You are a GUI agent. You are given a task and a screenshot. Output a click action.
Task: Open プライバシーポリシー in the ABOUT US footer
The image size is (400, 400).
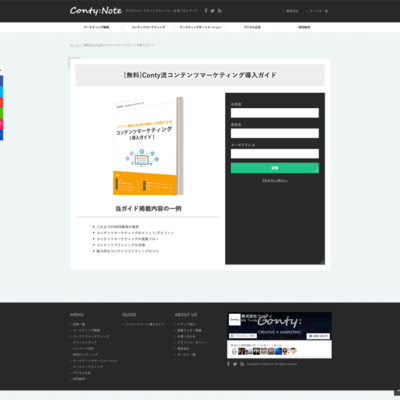pyautogui.click(x=192, y=342)
